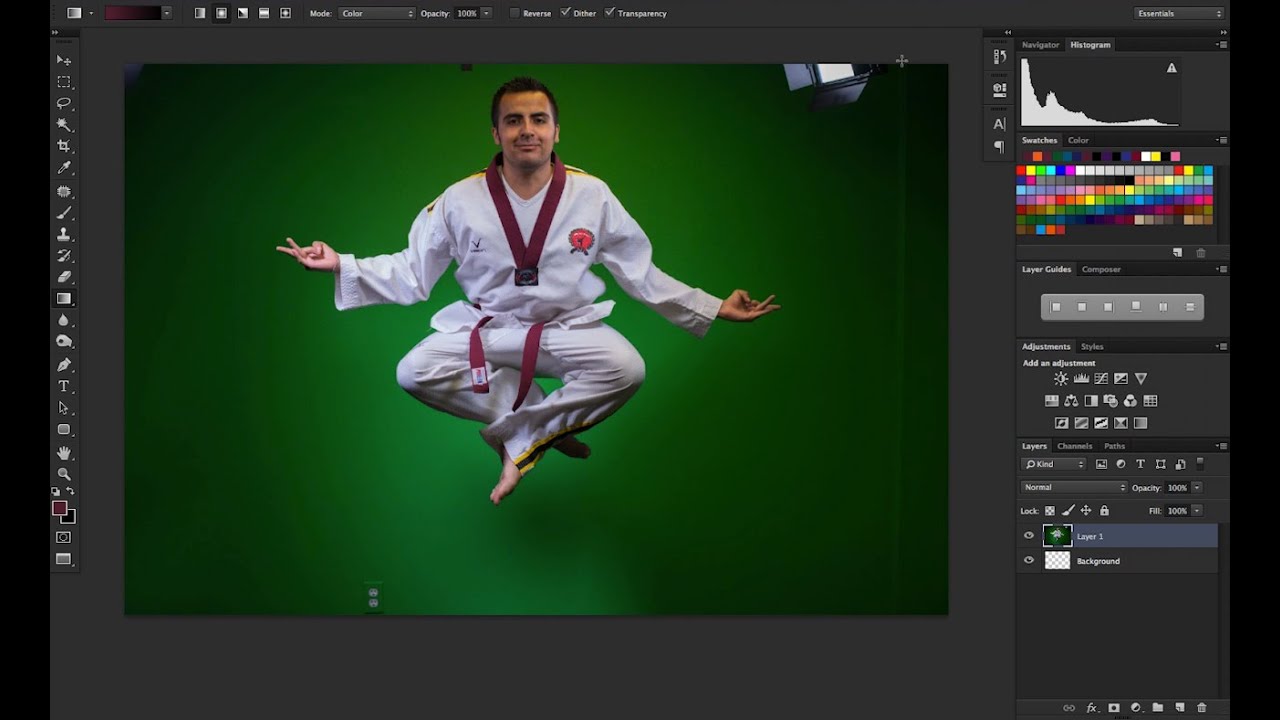This screenshot has height=720, width=1280.
Task: Select the Spot Healing Brush tool
Action: [64, 191]
